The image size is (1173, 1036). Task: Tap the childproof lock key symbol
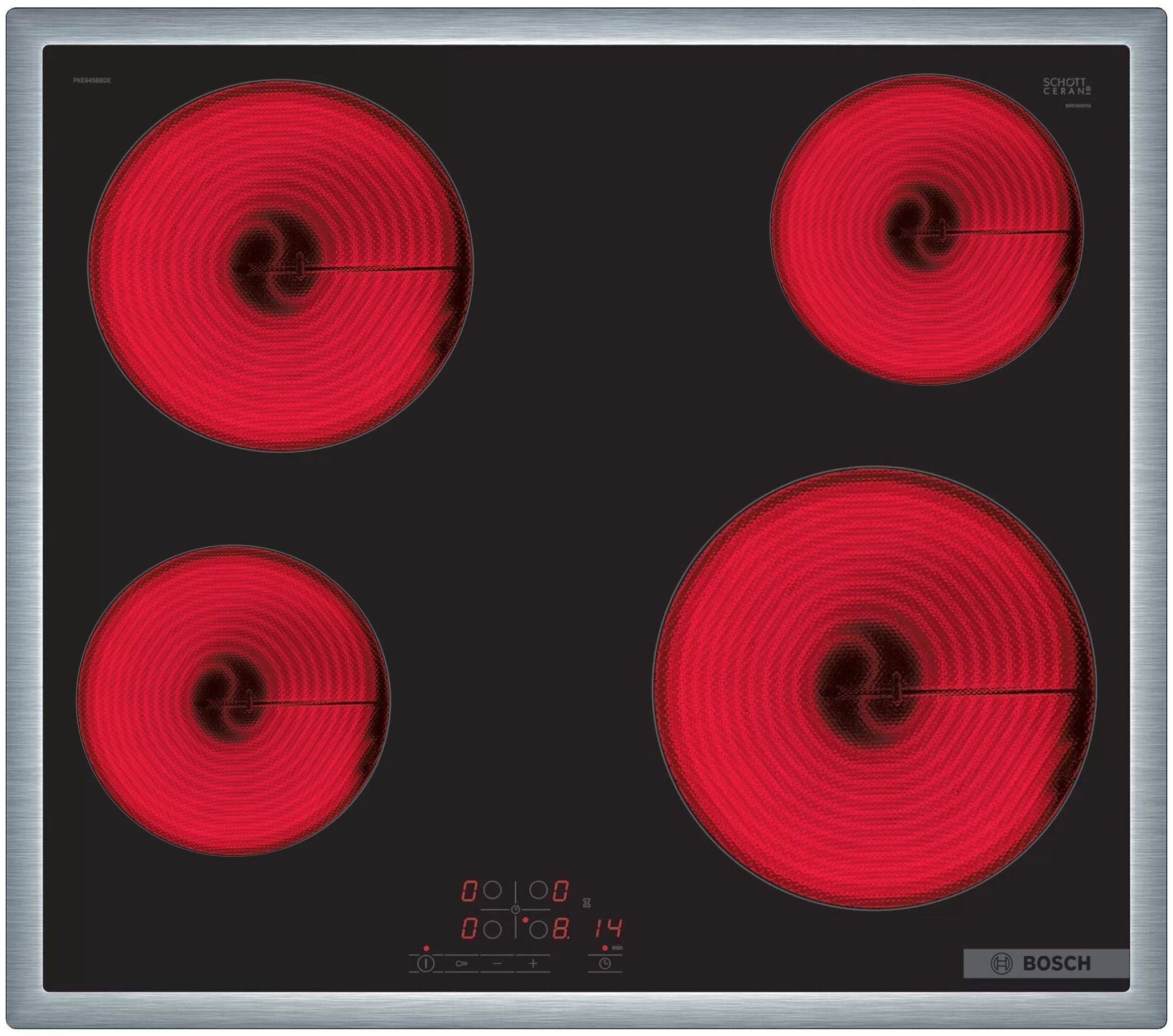[462, 964]
